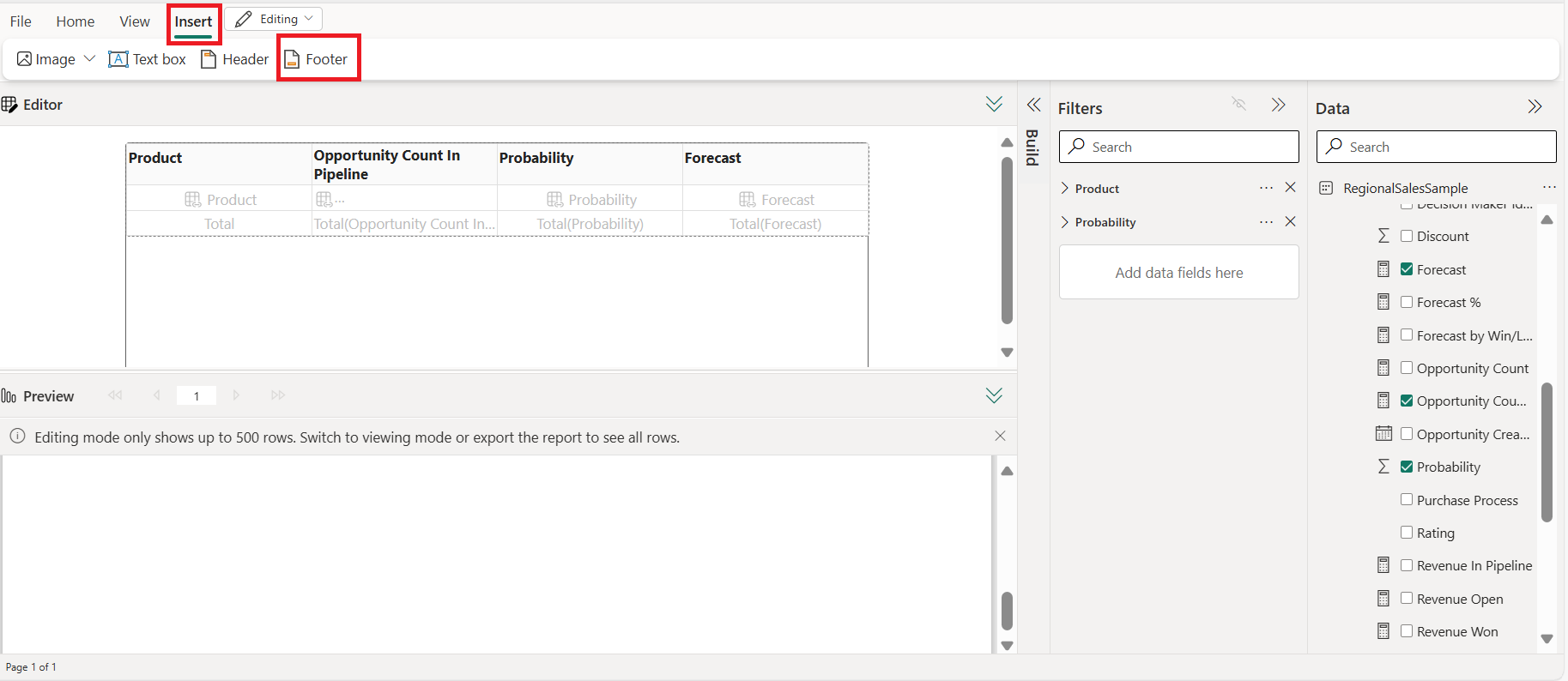The image size is (1568, 681).
Task: Open the Editing mode dropdown
Action: (x=274, y=19)
